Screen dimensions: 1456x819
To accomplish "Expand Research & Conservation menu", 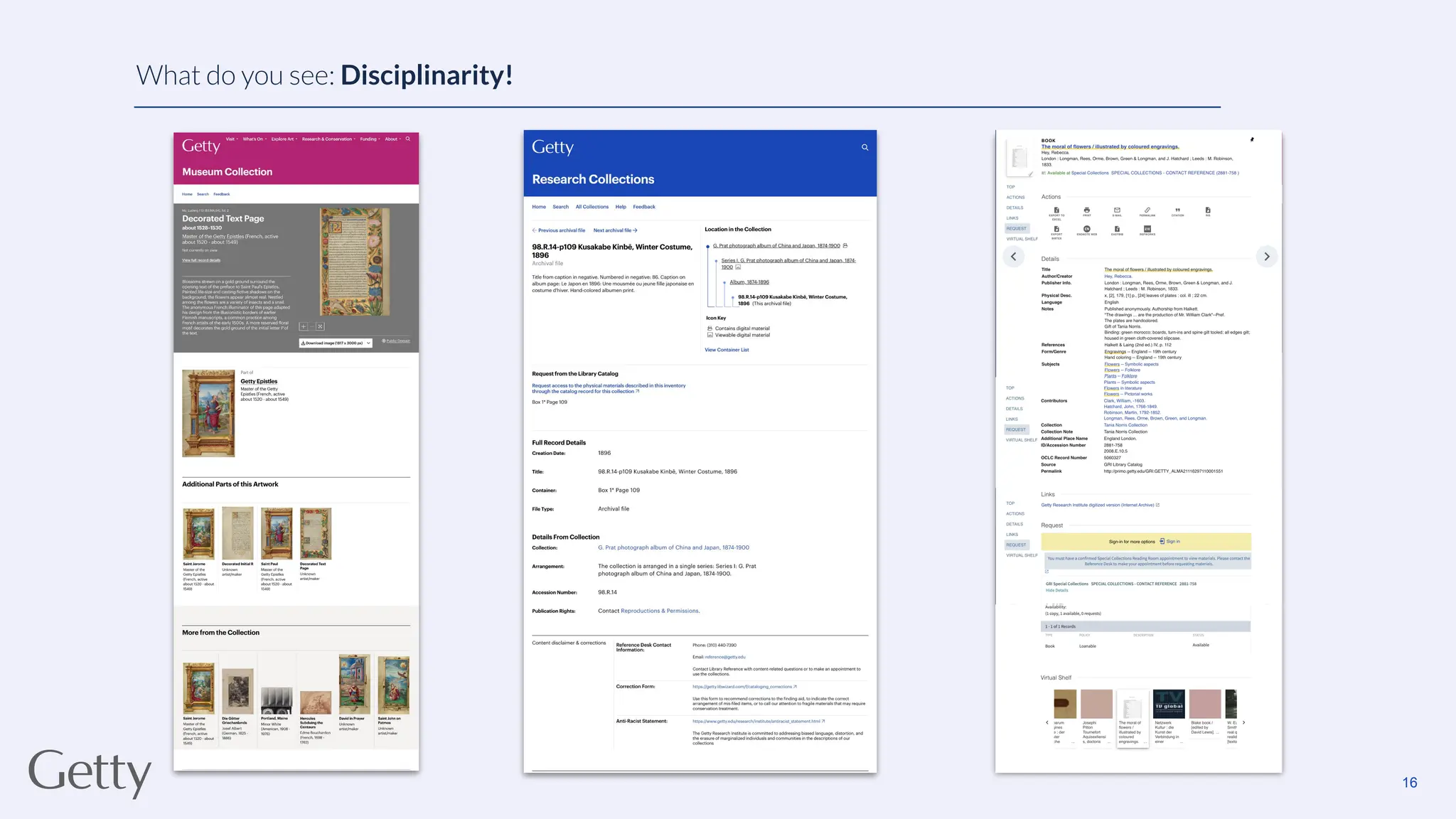I will [x=328, y=139].
